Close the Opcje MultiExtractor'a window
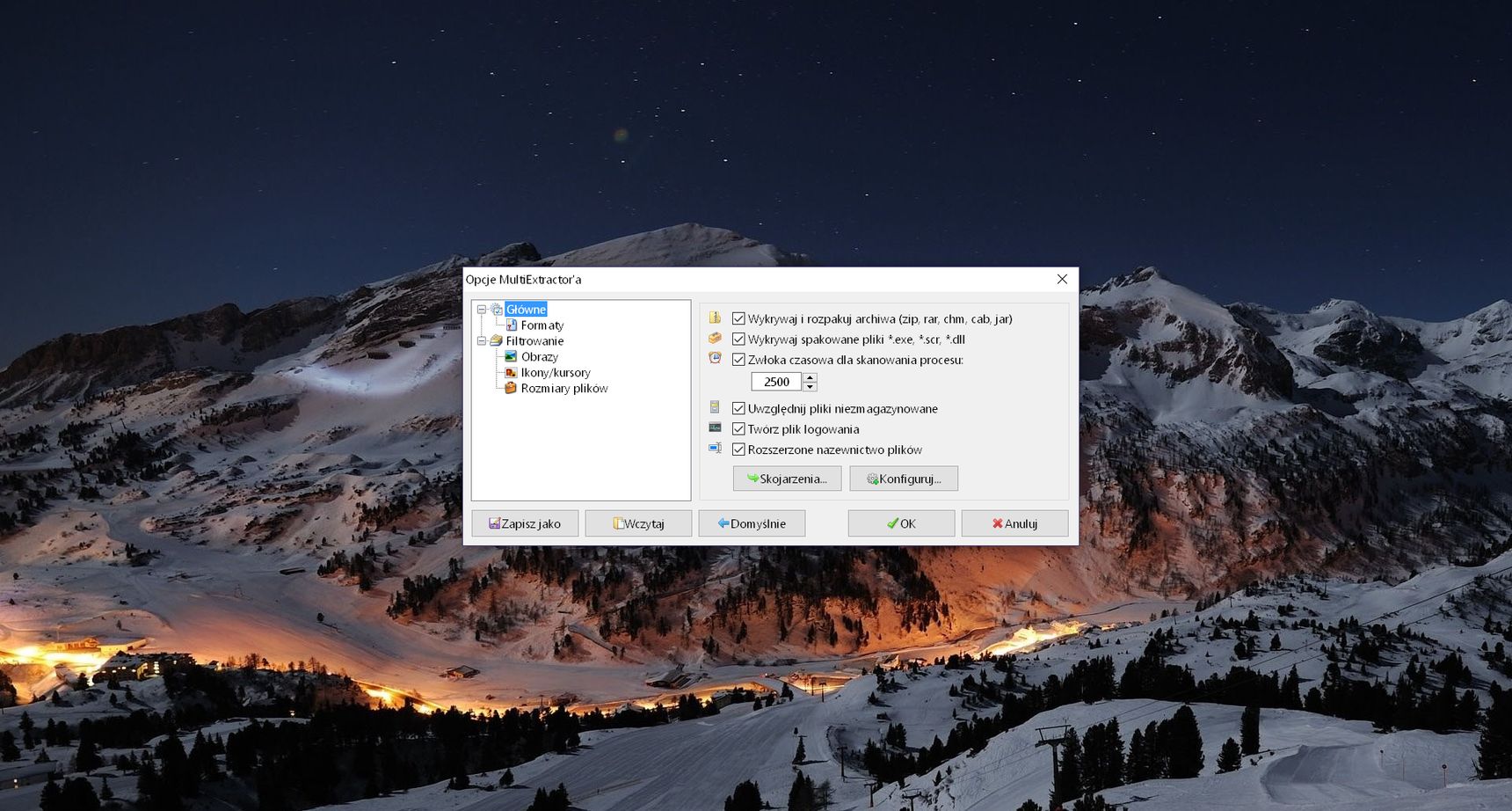Screen dimensions: 1512x811 pos(1062,279)
